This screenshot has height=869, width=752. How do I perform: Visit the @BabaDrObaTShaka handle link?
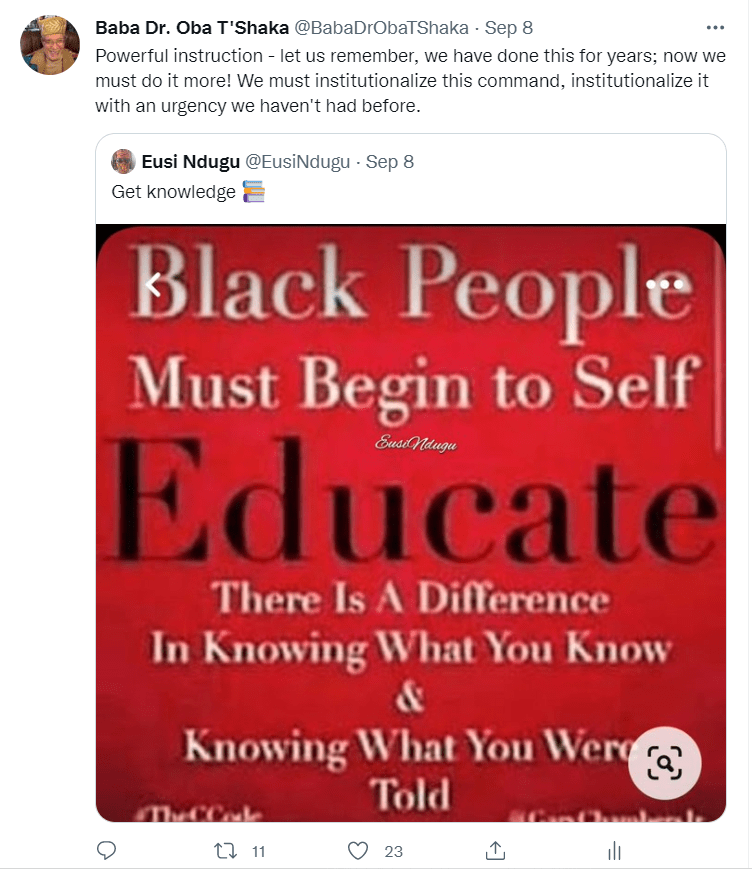381,28
